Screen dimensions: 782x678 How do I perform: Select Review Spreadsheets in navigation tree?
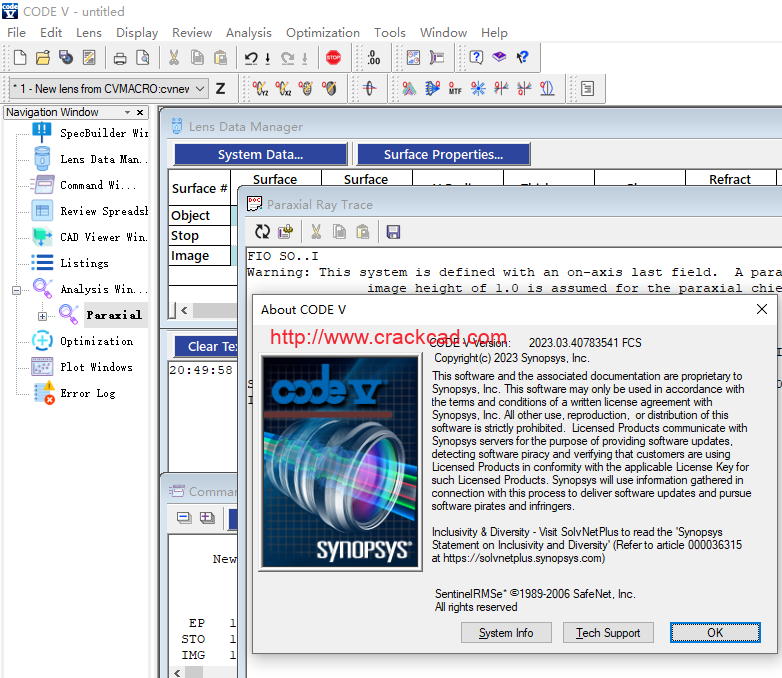coord(104,211)
